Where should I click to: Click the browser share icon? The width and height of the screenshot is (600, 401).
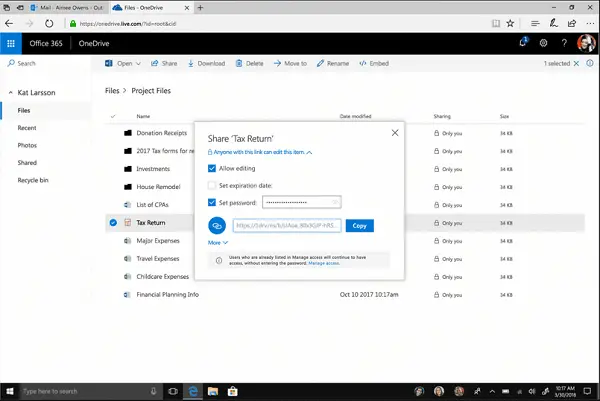coord(572,24)
